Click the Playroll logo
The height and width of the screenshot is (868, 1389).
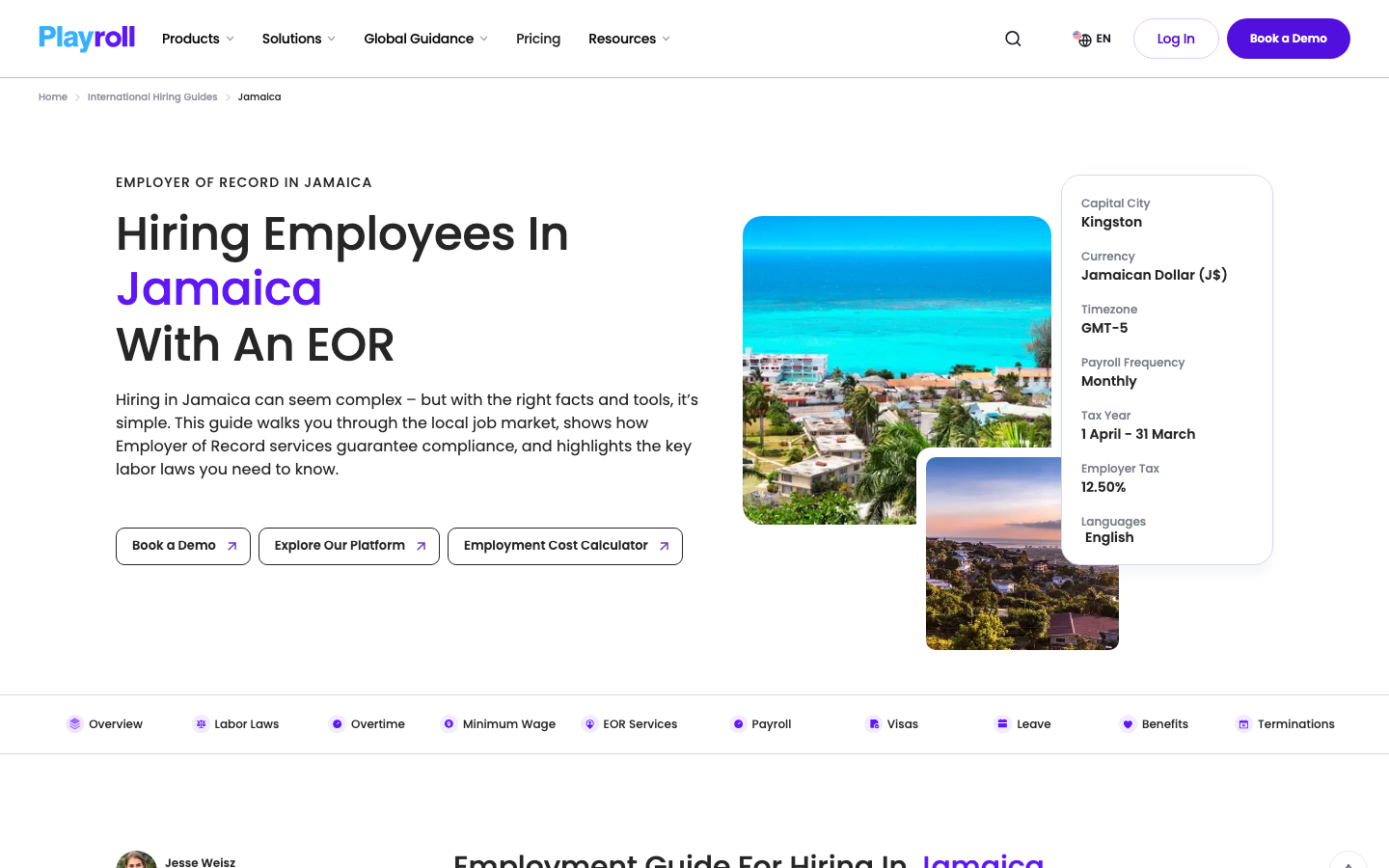[87, 39]
